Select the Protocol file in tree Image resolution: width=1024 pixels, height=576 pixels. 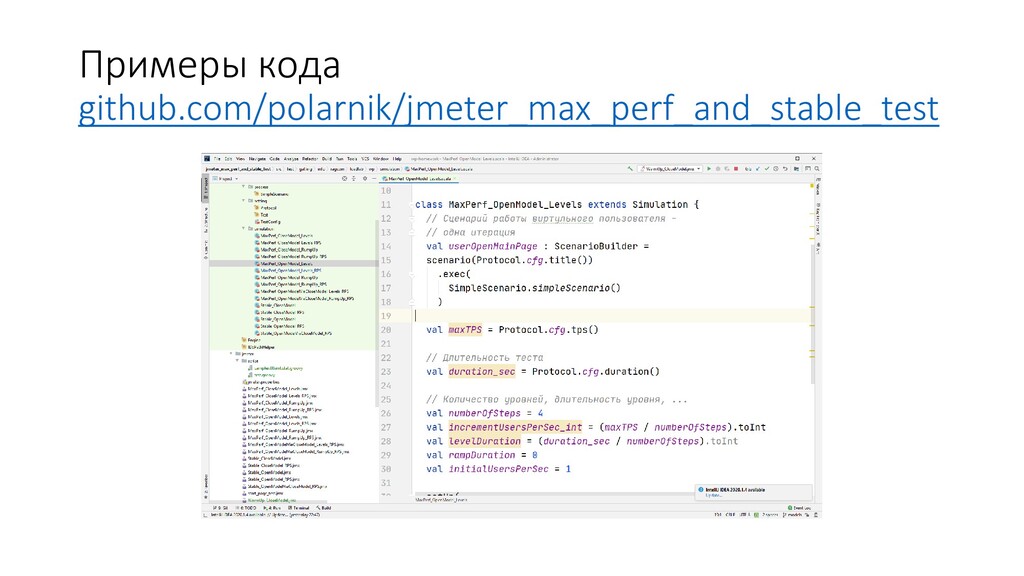pyautogui.click(x=266, y=208)
